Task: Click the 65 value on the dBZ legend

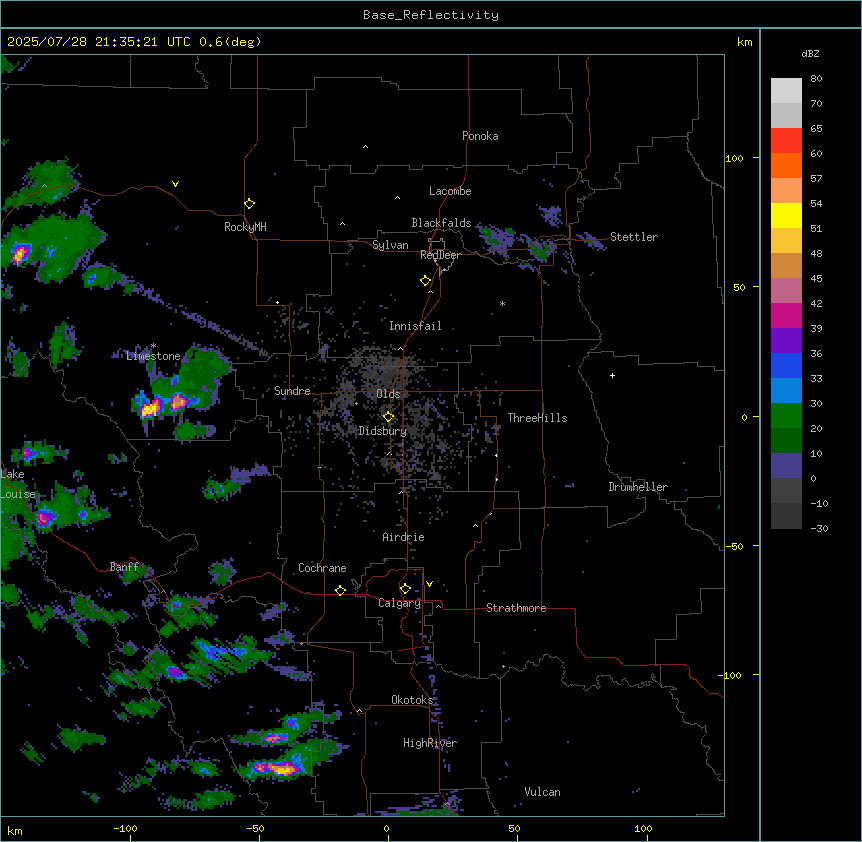Action: pyautogui.click(x=816, y=129)
